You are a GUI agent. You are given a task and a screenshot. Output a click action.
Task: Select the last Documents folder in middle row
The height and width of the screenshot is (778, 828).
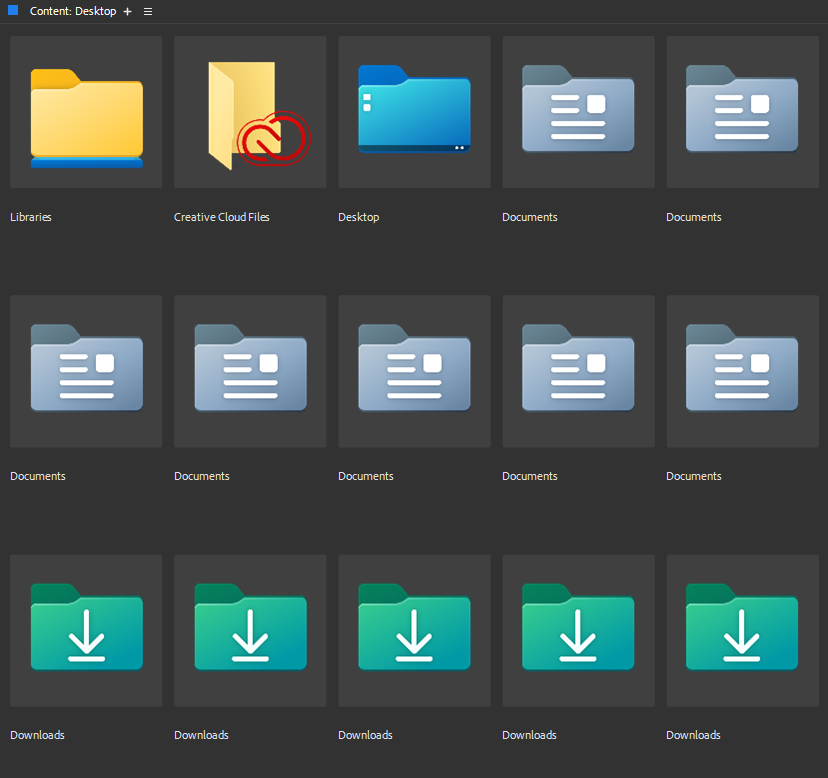point(741,370)
